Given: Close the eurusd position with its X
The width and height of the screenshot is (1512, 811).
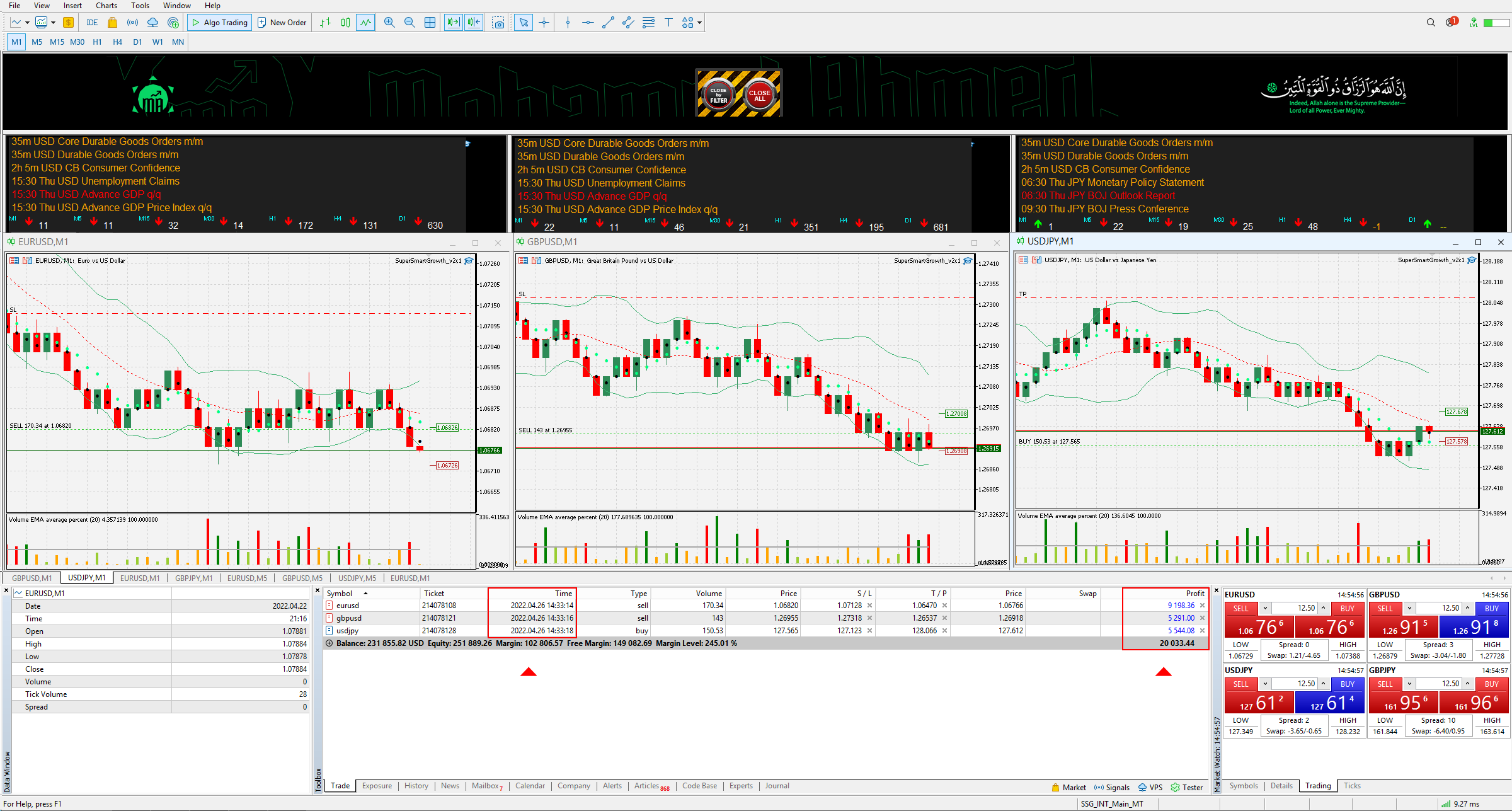Looking at the screenshot, I should coord(1202,606).
